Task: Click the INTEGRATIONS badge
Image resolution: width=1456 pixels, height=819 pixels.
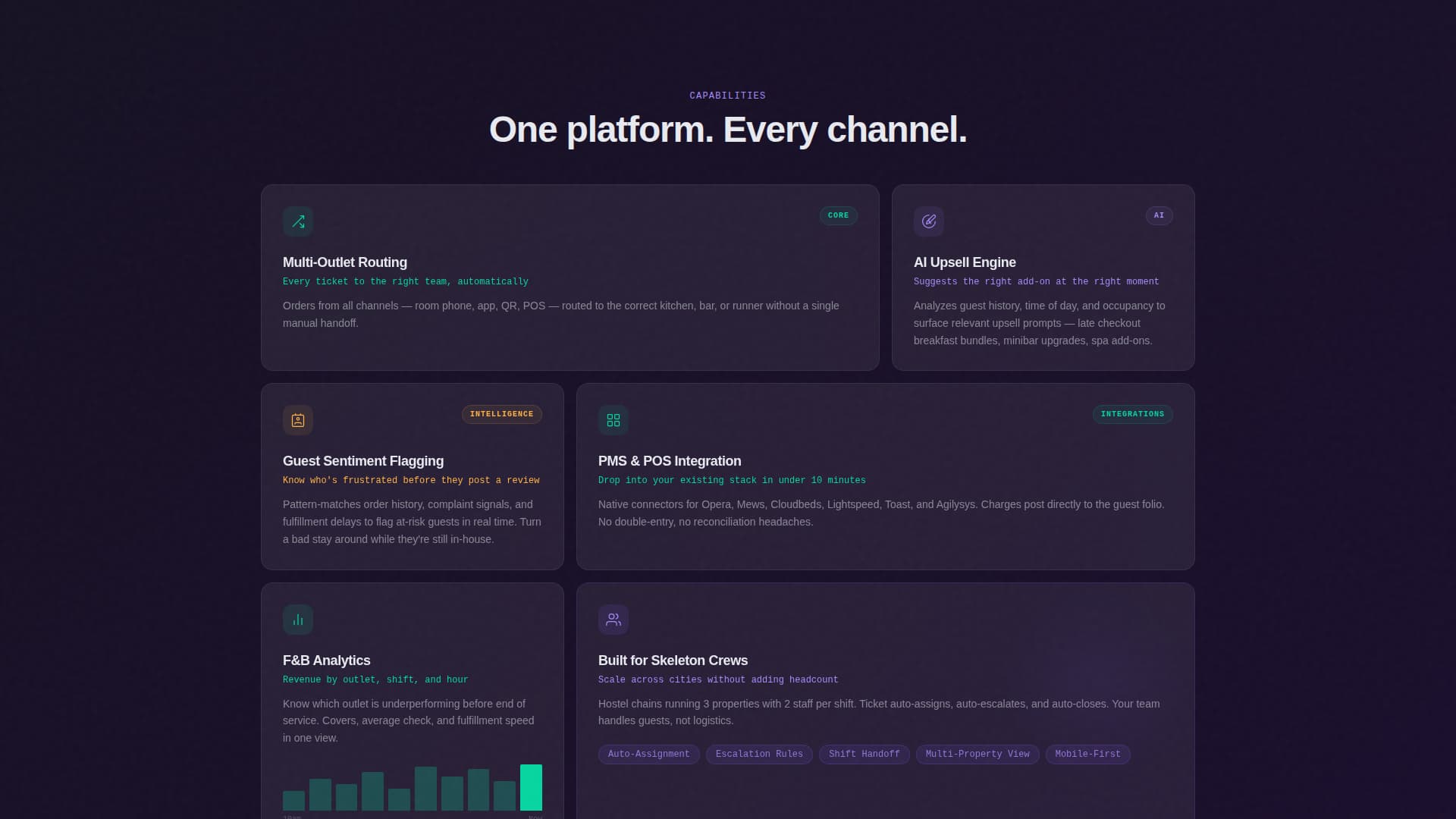Action: tap(1133, 414)
